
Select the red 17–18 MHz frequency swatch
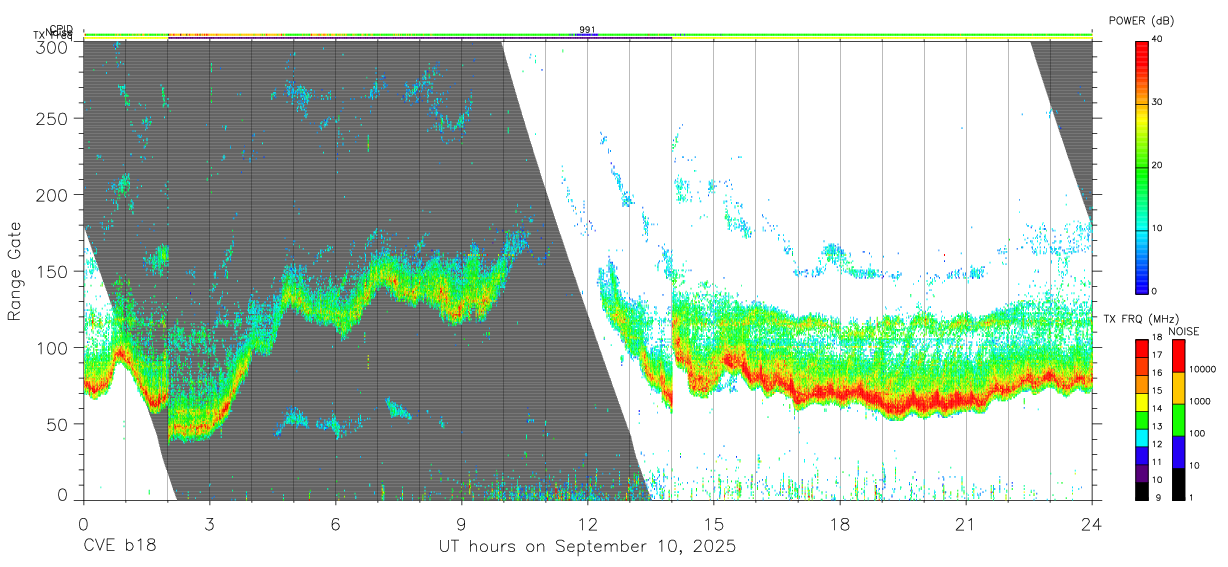[x=1141, y=348]
